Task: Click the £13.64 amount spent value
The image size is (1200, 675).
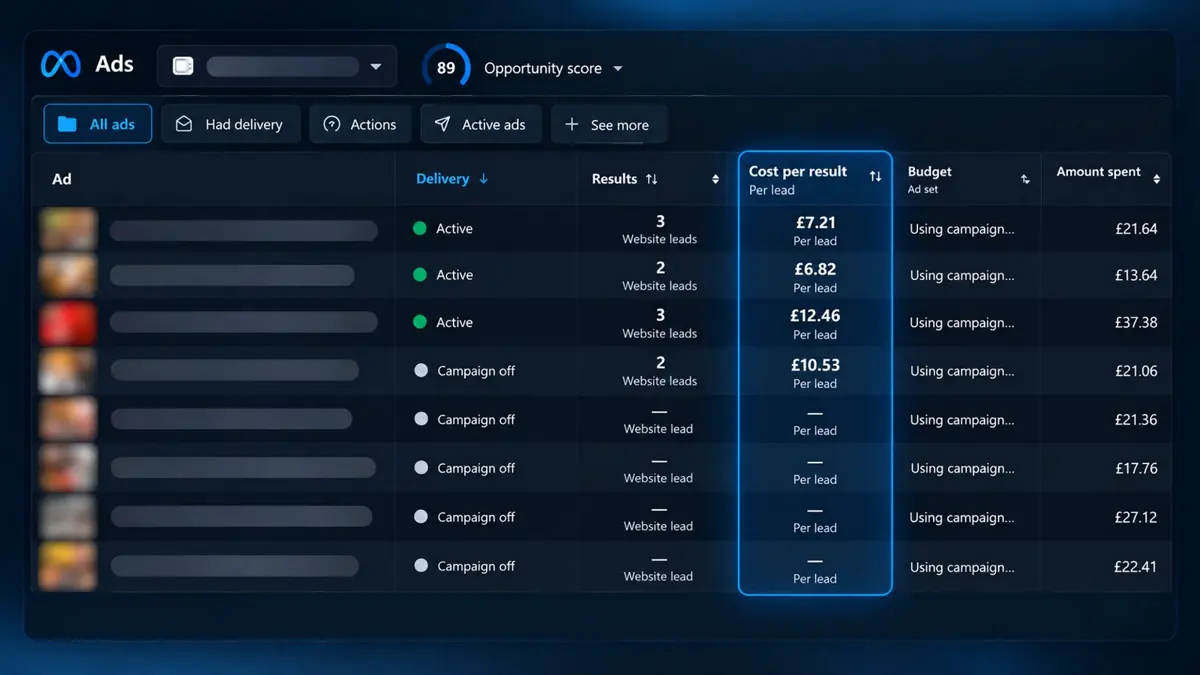Action: tap(1136, 275)
